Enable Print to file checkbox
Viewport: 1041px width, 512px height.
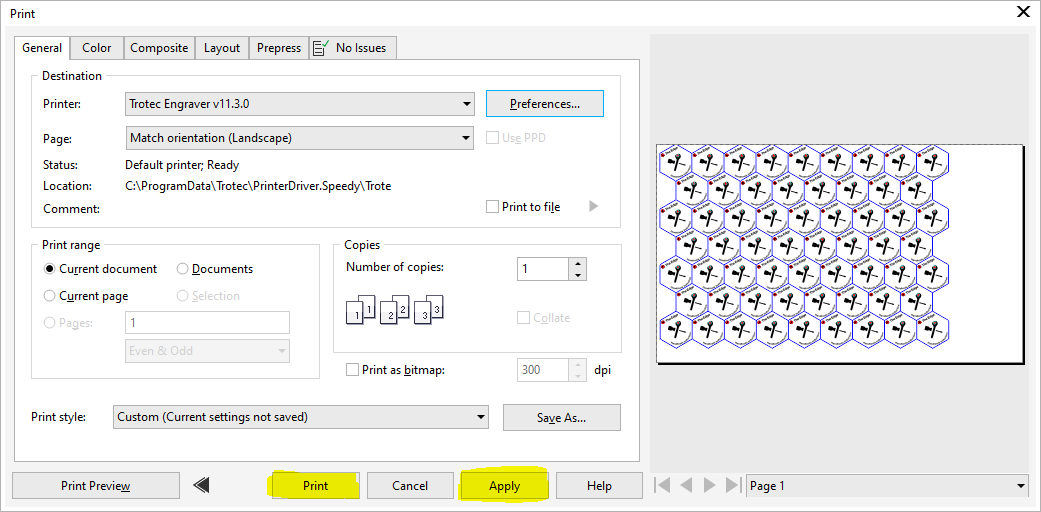492,207
